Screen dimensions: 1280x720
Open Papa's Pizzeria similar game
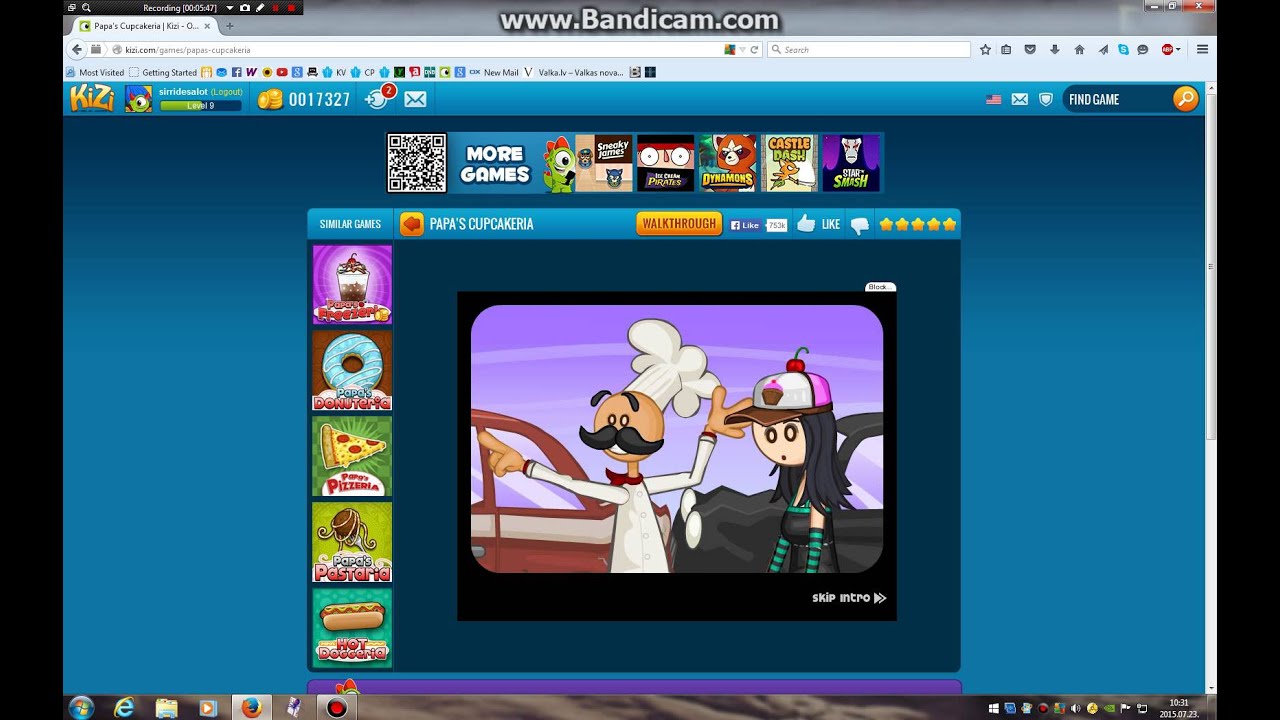[x=352, y=457]
